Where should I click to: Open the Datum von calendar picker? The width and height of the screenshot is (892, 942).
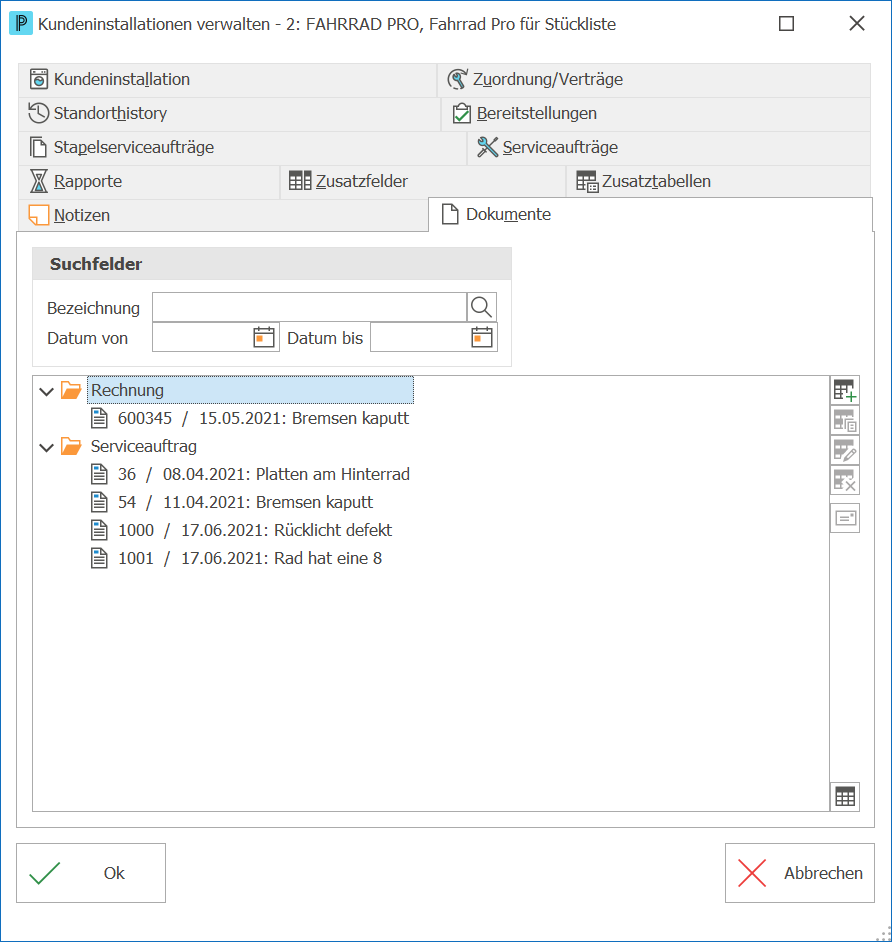pos(264,337)
